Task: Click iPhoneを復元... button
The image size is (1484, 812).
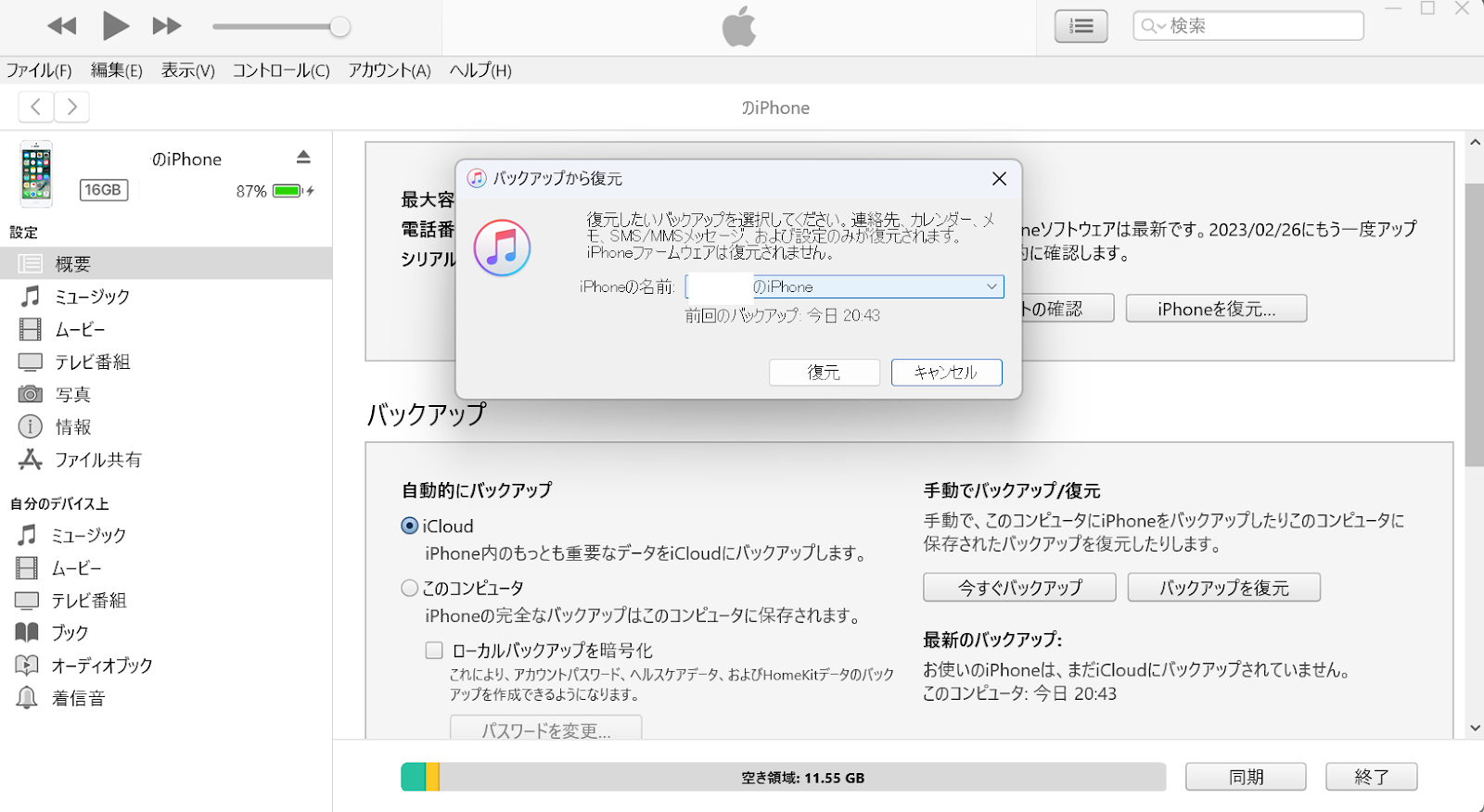Action: coord(1216,309)
